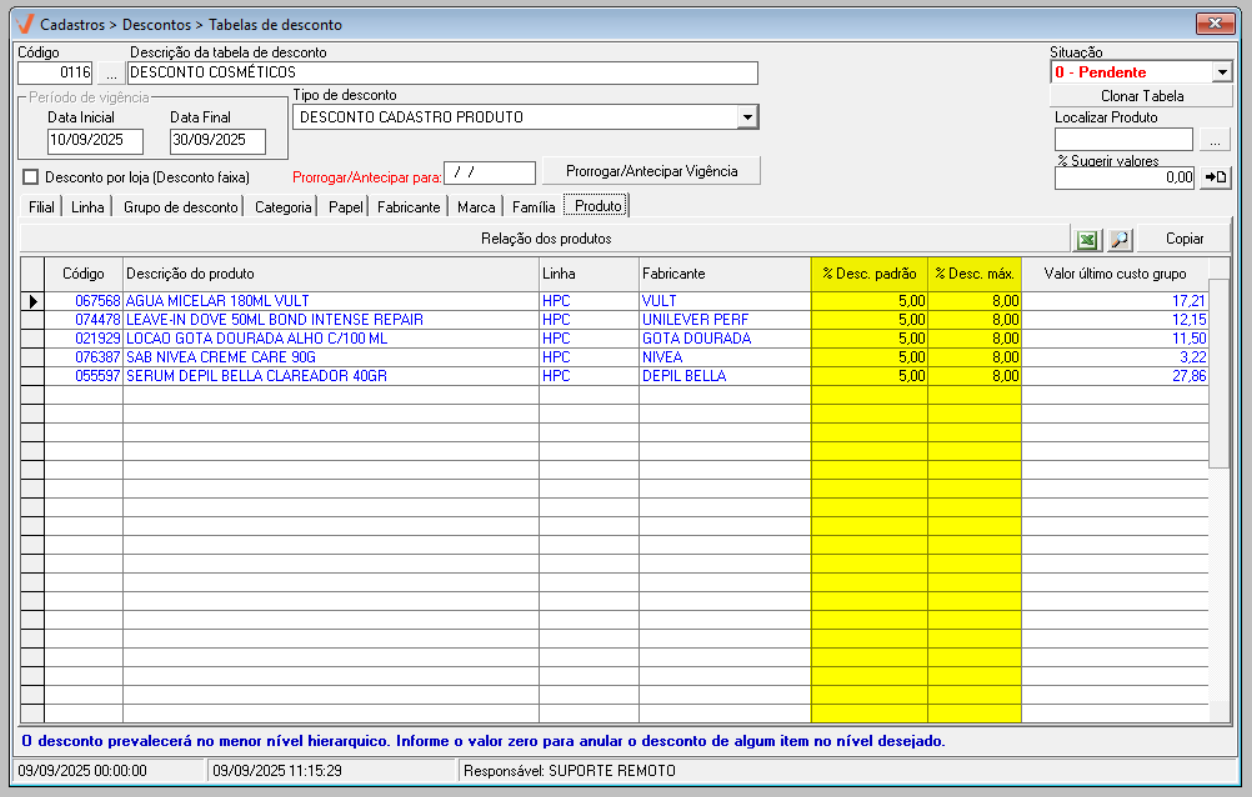The height and width of the screenshot is (797, 1252).
Task: Click the Clonar Tabela button
Action: tap(1141, 96)
